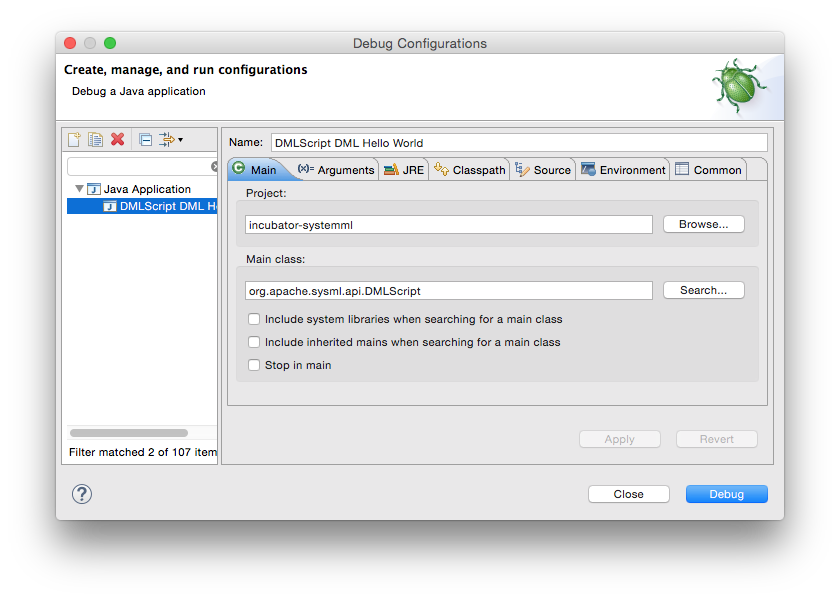Collapse the Java Application tree node
The height and width of the screenshot is (600, 840).
80,189
